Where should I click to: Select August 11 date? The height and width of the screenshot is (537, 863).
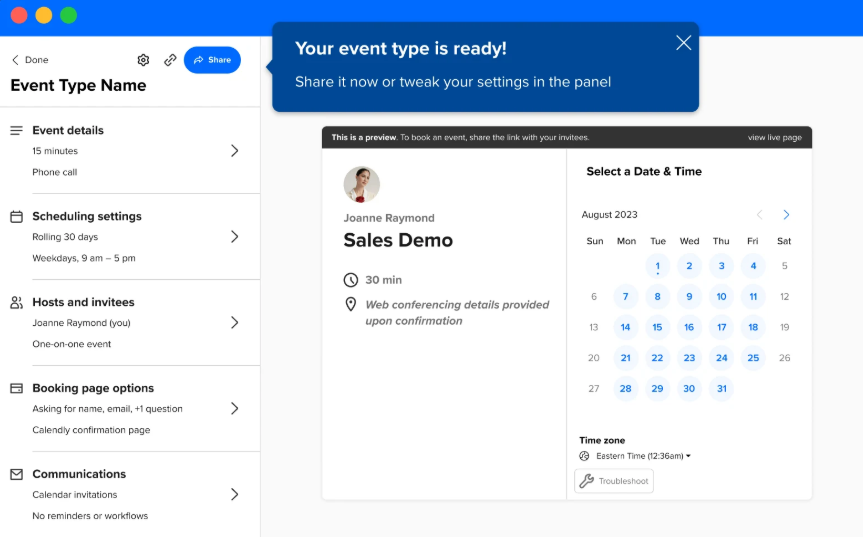pyautogui.click(x=753, y=297)
